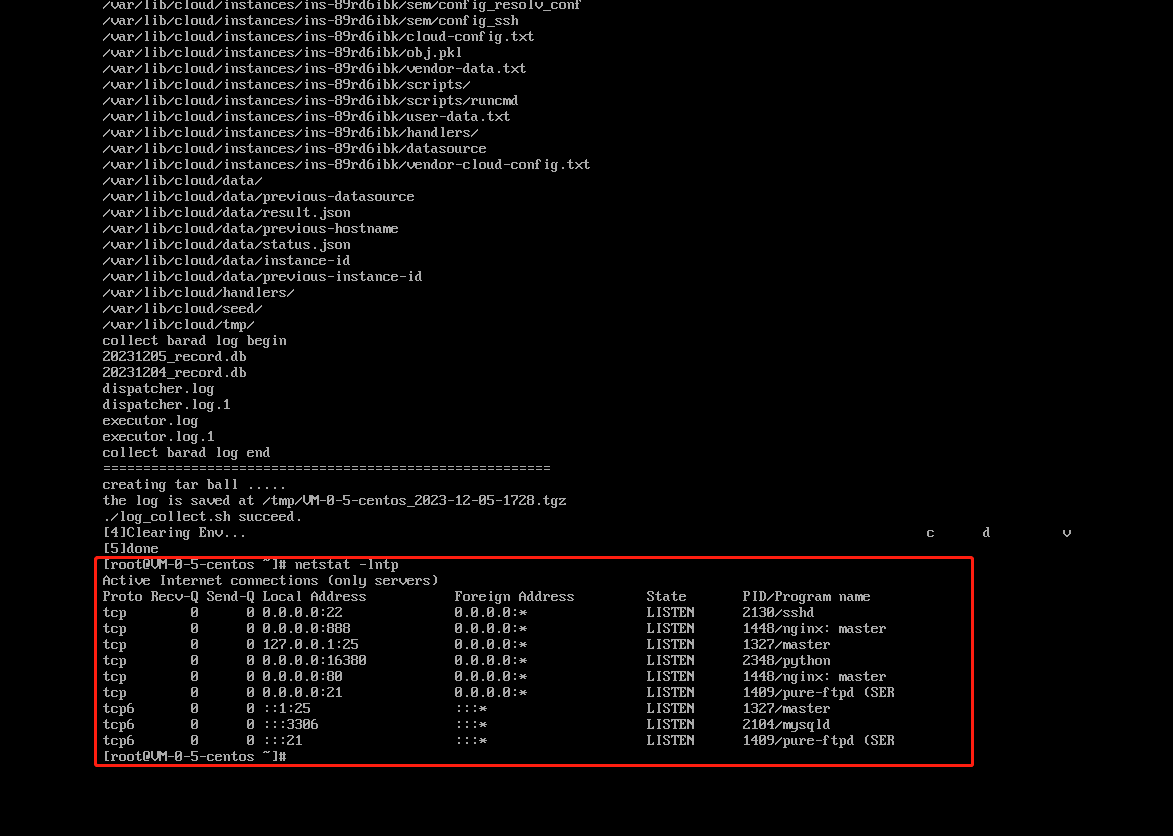Click the last shell prompt '[root@VM-0-5-centos ~]#'

(x=194, y=757)
